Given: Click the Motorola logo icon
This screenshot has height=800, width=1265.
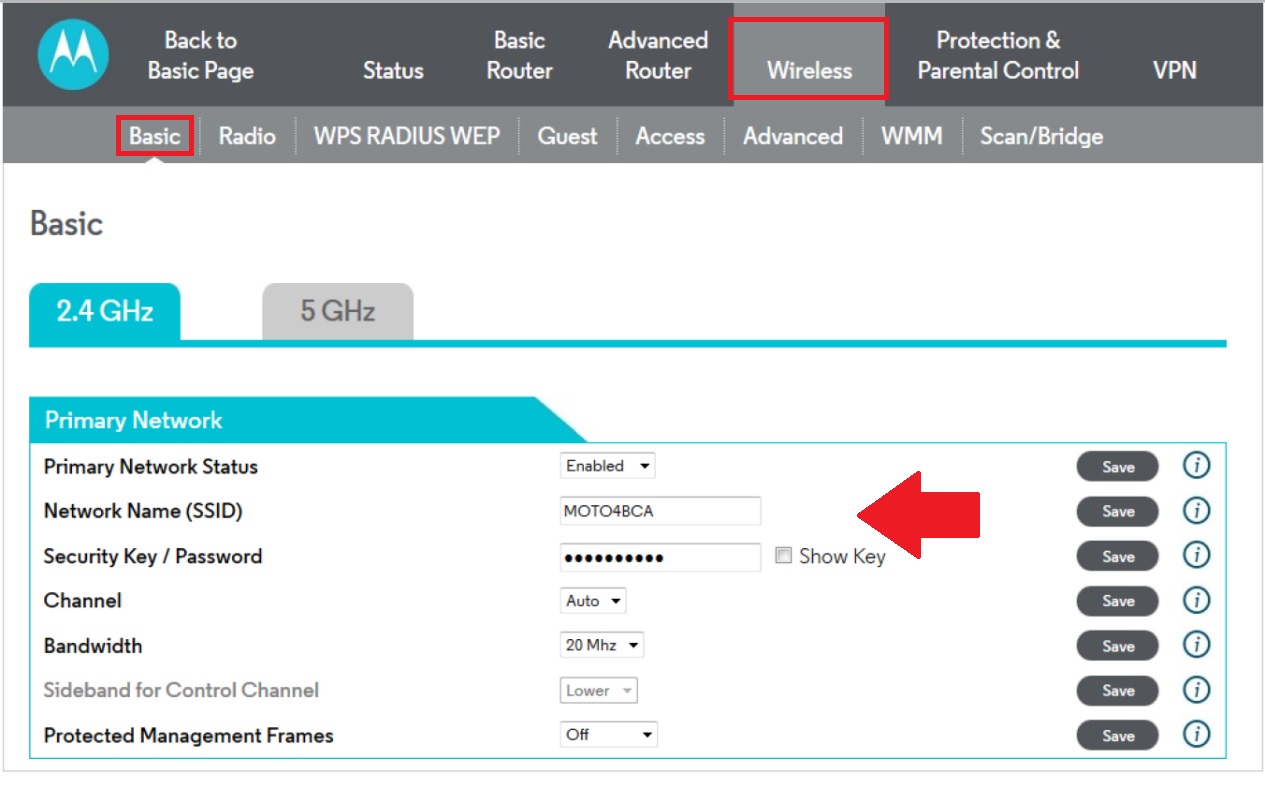Looking at the screenshot, I should (x=73, y=55).
